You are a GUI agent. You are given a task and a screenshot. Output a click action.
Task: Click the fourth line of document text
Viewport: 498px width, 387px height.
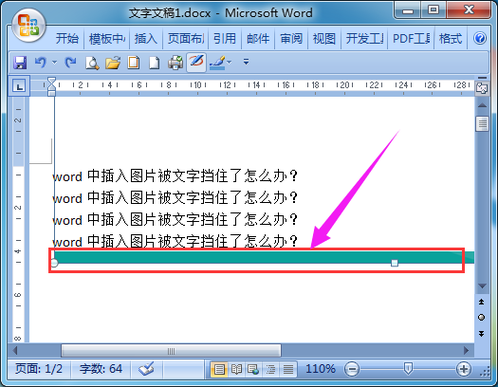[175, 241]
